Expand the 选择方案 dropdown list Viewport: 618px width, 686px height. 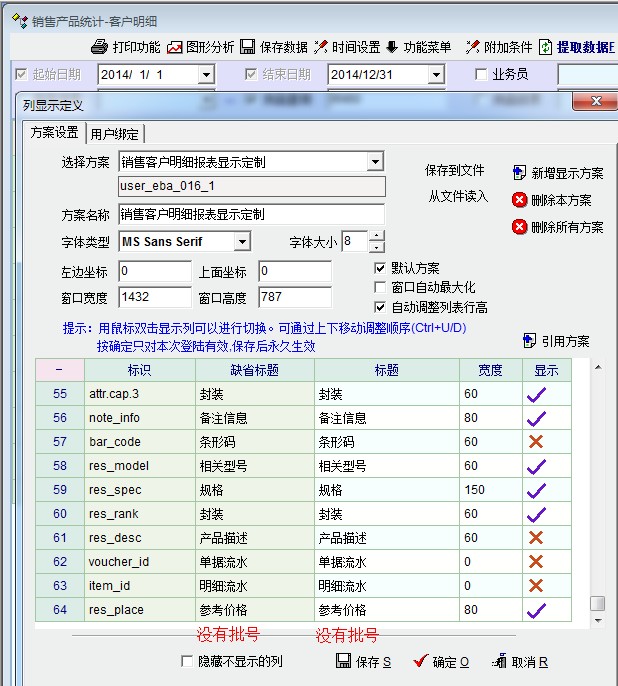pyautogui.click(x=375, y=162)
